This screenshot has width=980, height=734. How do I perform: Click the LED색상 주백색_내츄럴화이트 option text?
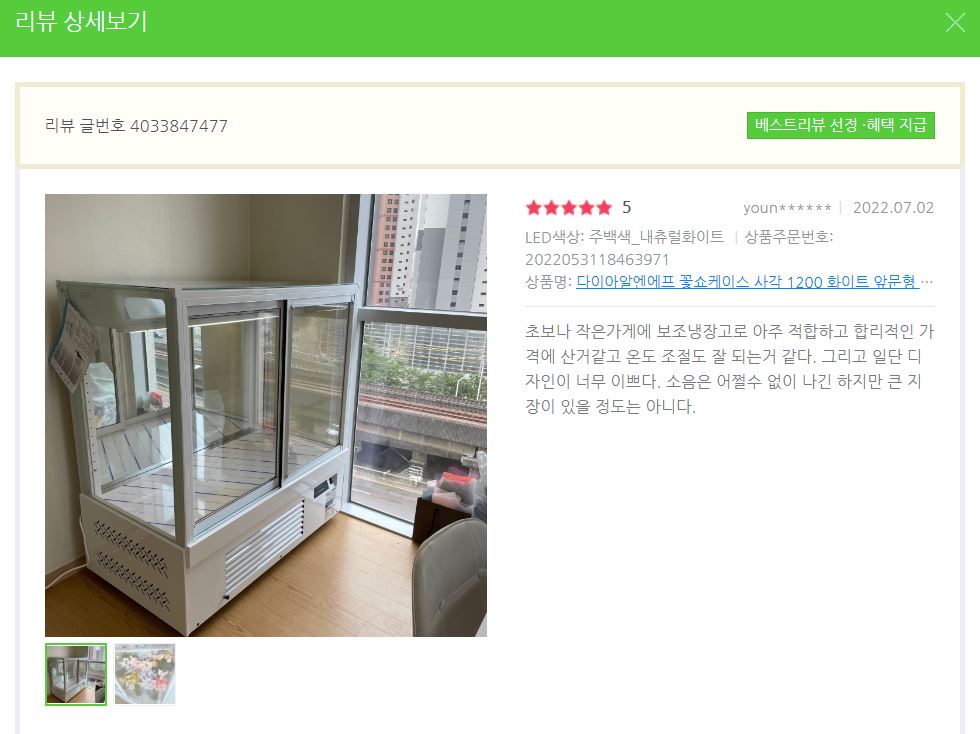[x=624, y=237]
